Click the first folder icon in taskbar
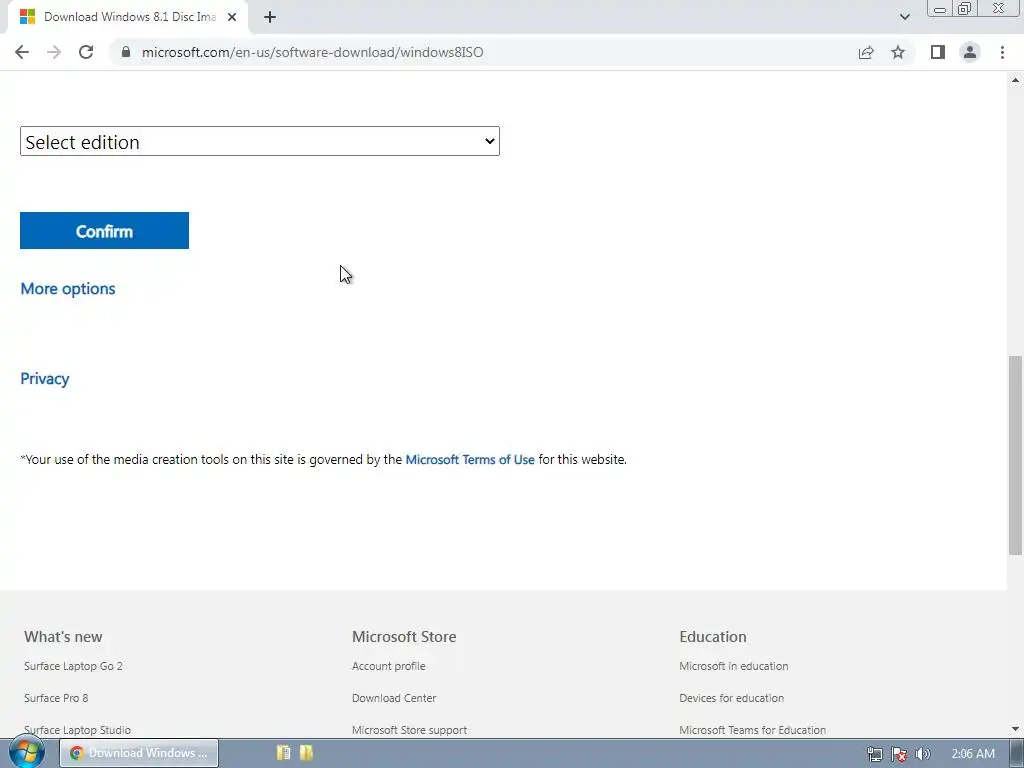Viewport: 1024px width, 768px height. pos(283,752)
